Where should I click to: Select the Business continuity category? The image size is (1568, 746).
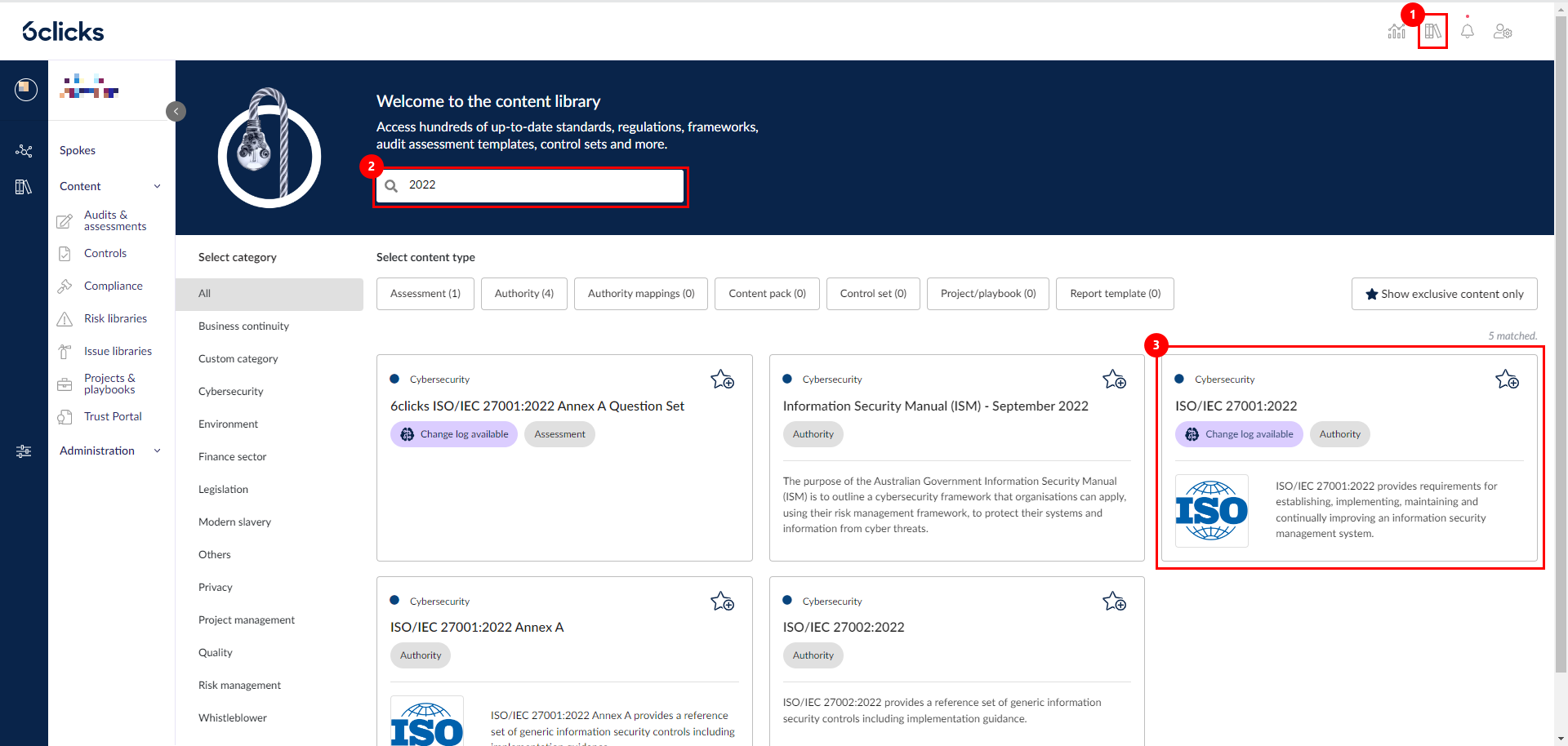243,326
